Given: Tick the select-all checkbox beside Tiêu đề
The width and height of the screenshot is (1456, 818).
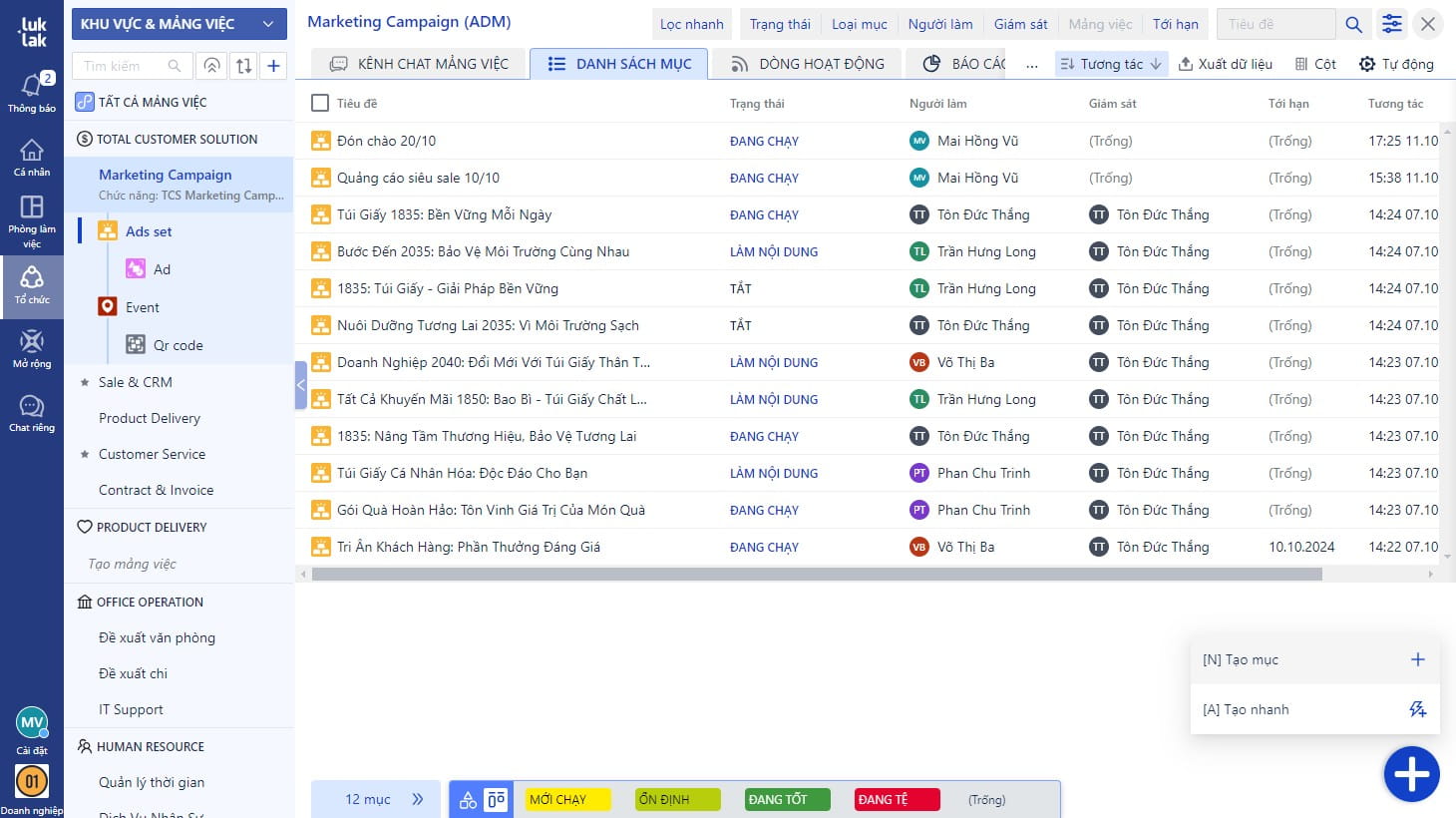Looking at the screenshot, I should [320, 103].
